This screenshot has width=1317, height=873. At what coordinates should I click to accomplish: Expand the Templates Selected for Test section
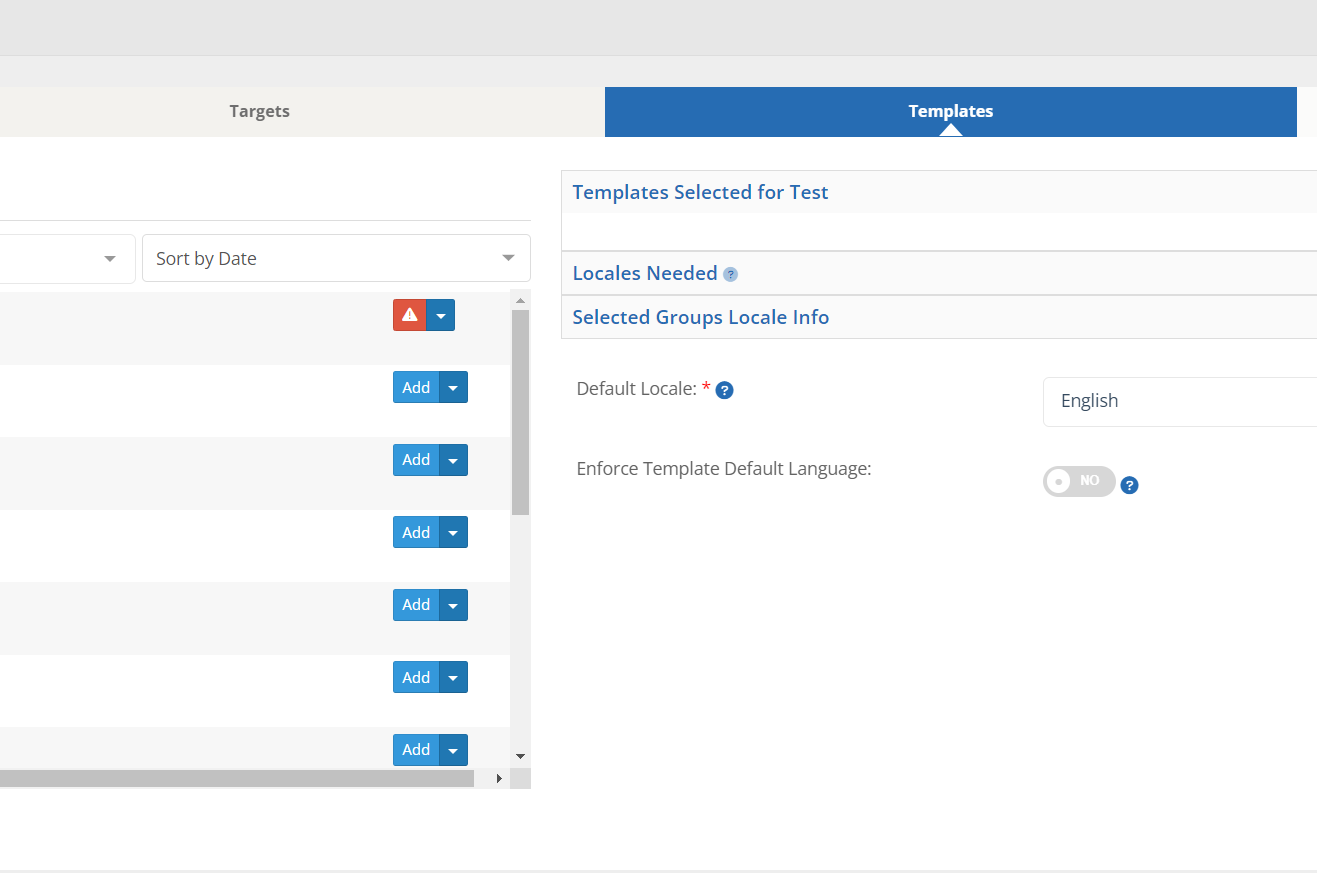pyautogui.click(x=939, y=192)
